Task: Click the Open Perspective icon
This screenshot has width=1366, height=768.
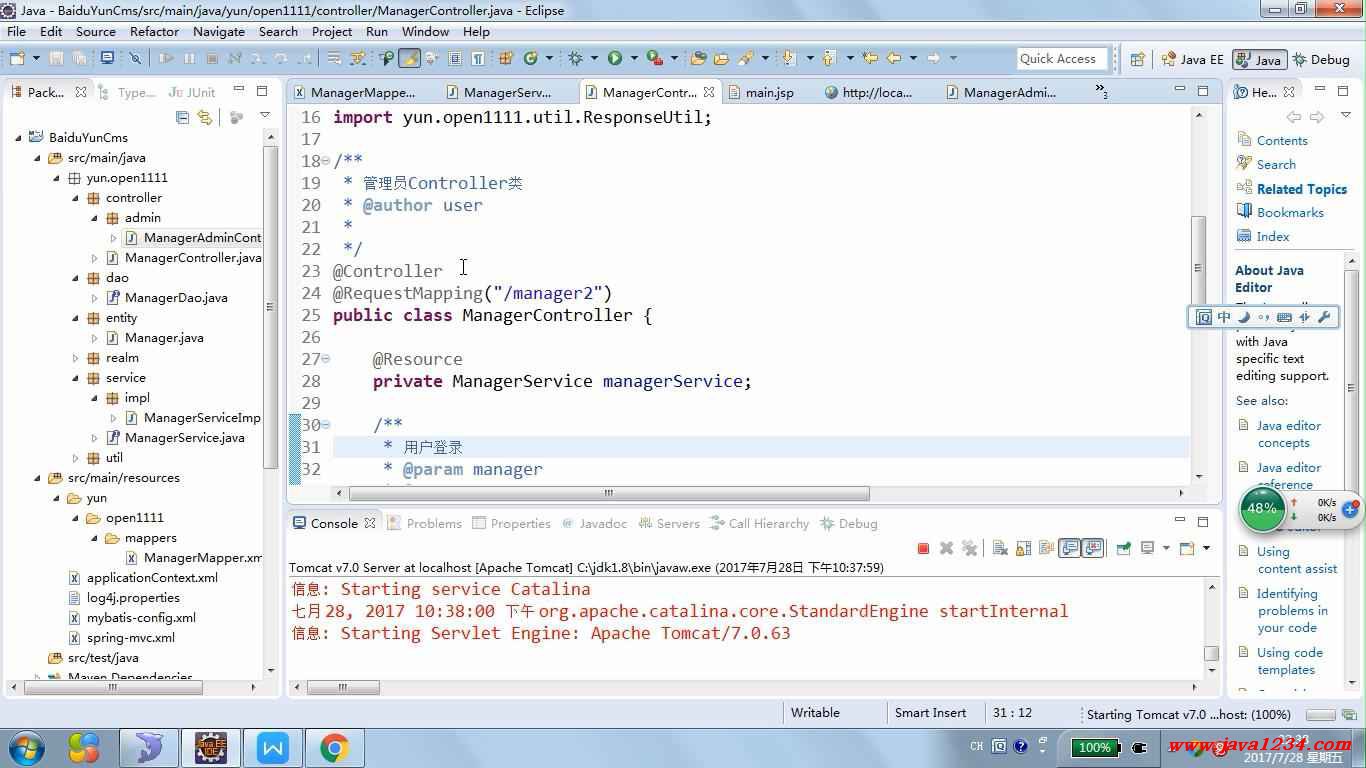Action: click(x=1137, y=59)
